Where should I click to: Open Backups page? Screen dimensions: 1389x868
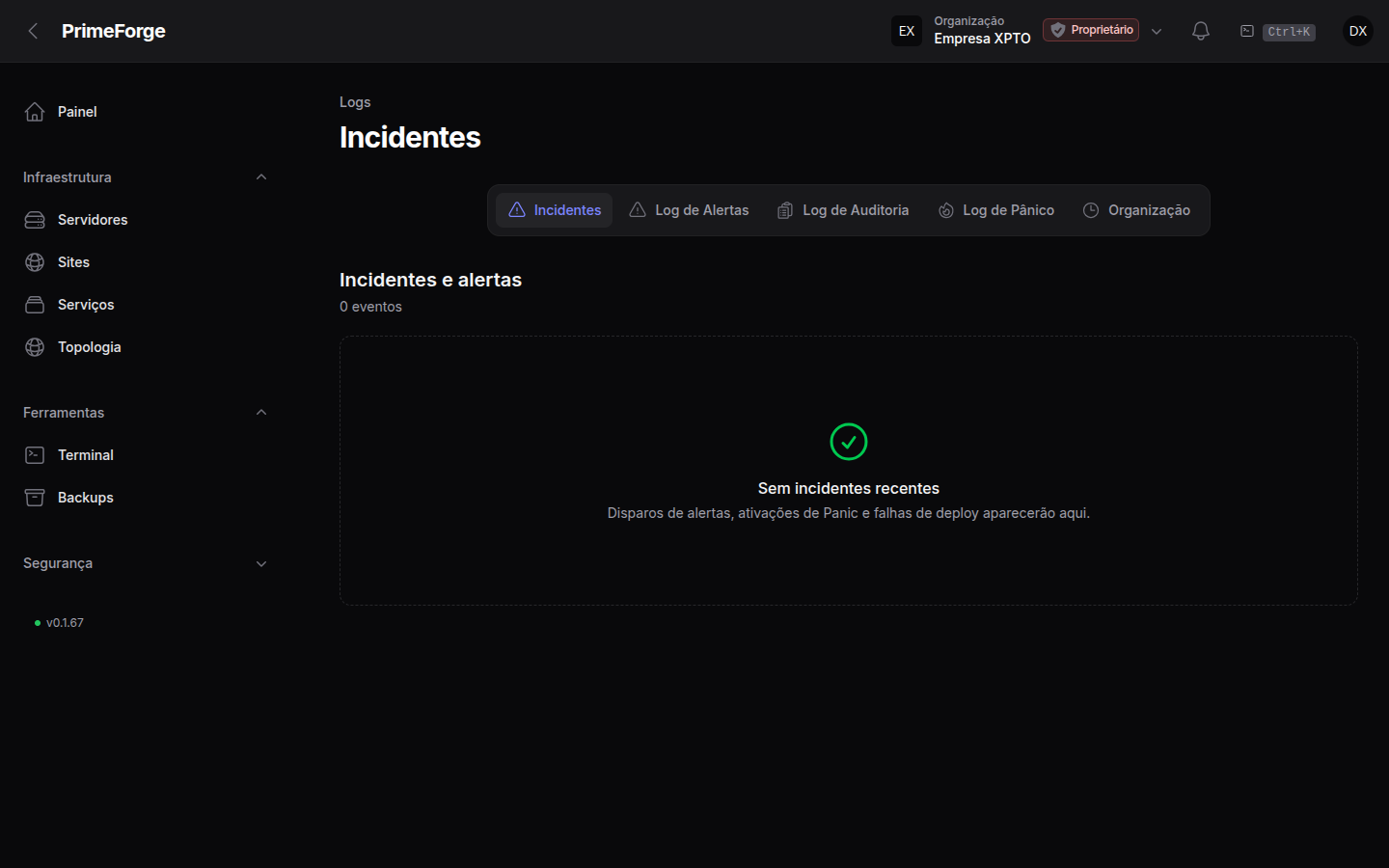(145, 498)
